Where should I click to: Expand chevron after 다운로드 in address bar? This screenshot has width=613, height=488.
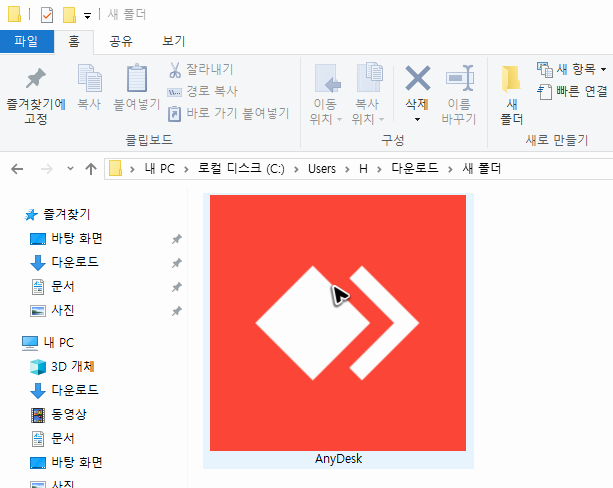click(x=450, y=169)
